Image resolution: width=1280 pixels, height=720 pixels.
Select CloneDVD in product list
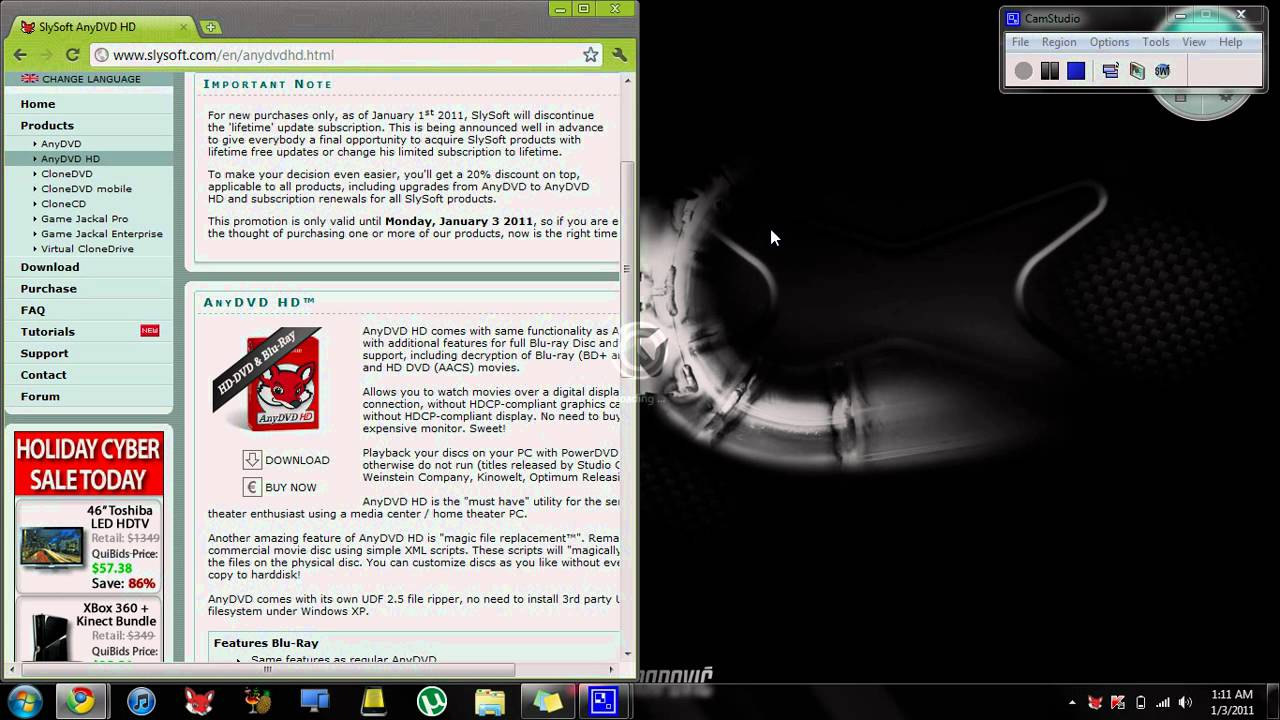pos(67,174)
